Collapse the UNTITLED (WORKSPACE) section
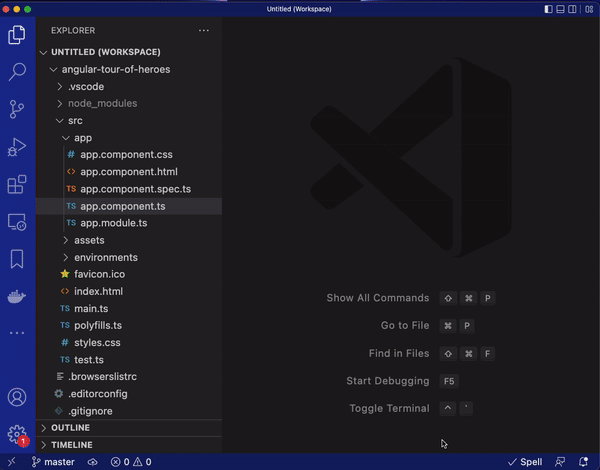 tap(129, 52)
